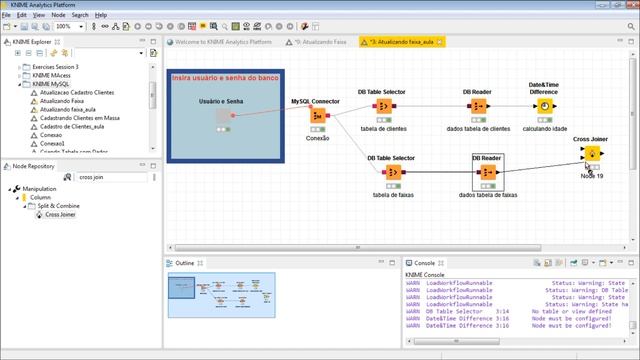Collapse the KNIME MySQL folder
This screenshot has width=640, height=360.
pyautogui.click(x=19, y=84)
